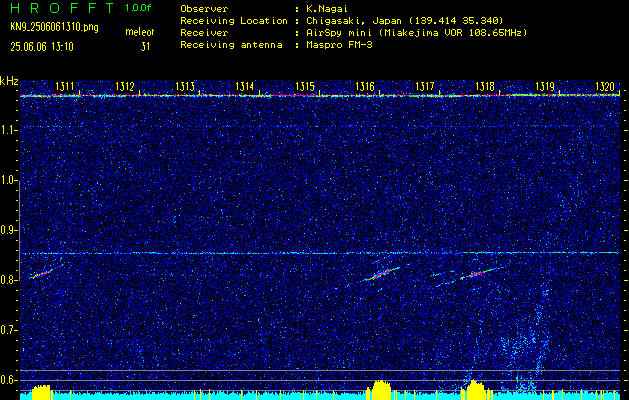
Task: Select the 1318 time marker
Action: (x=485, y=86)
